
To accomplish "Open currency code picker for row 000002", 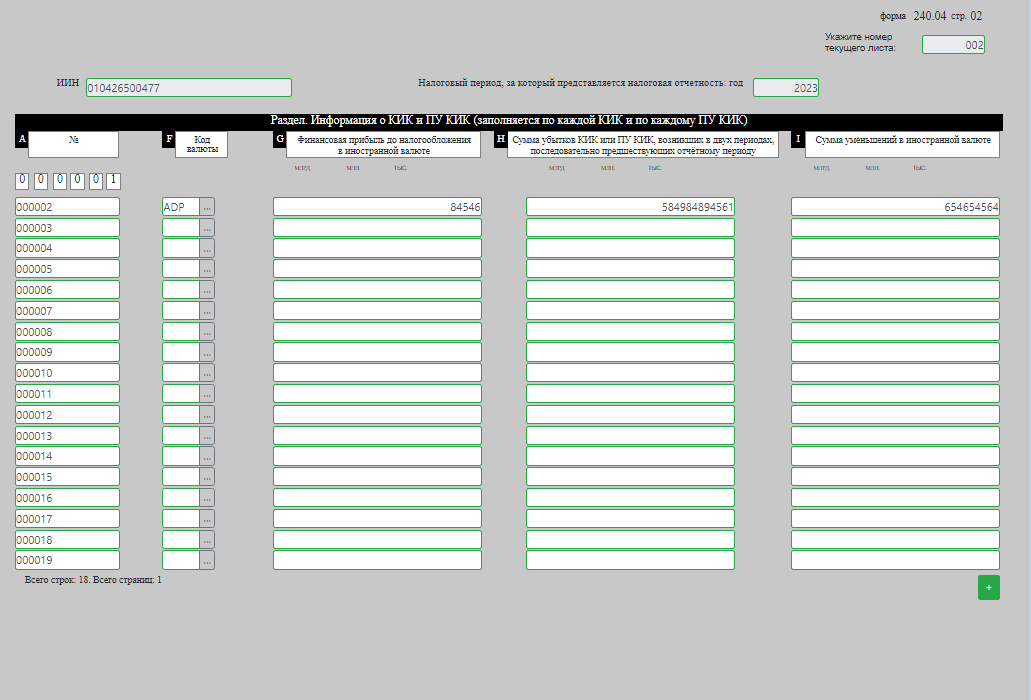I will tap(206, 207).
